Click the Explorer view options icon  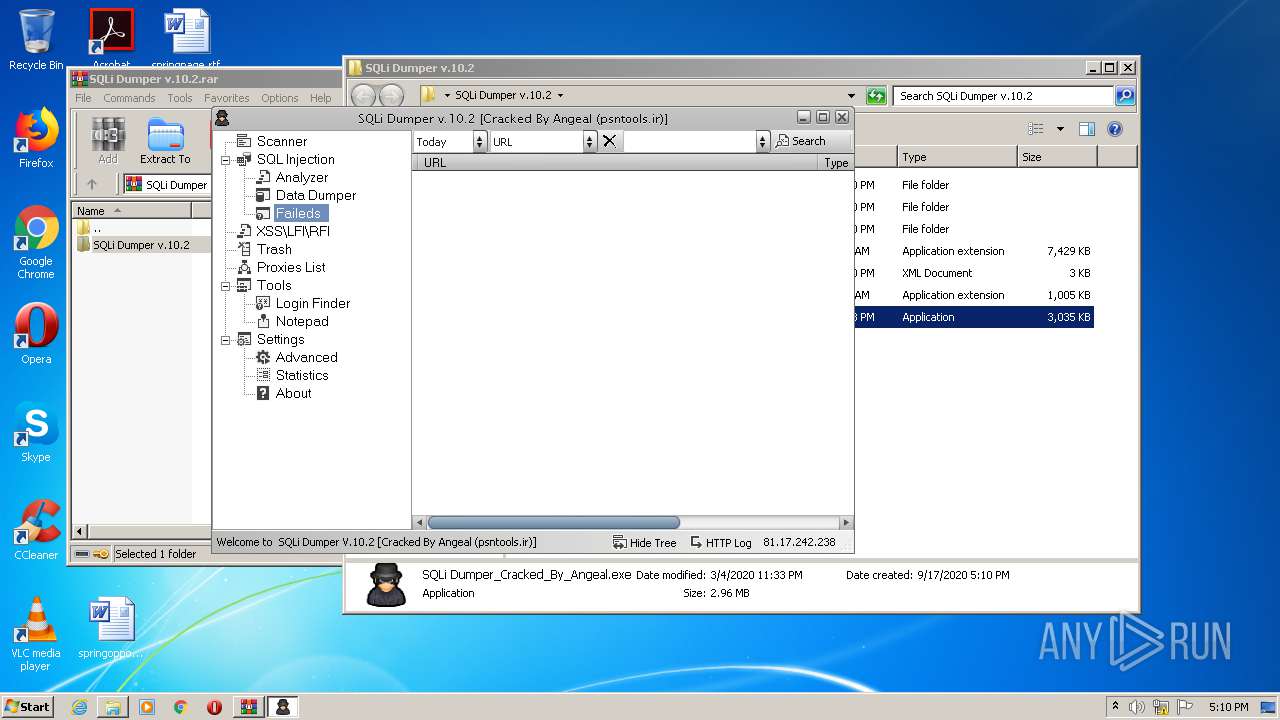pos(1036,129)
